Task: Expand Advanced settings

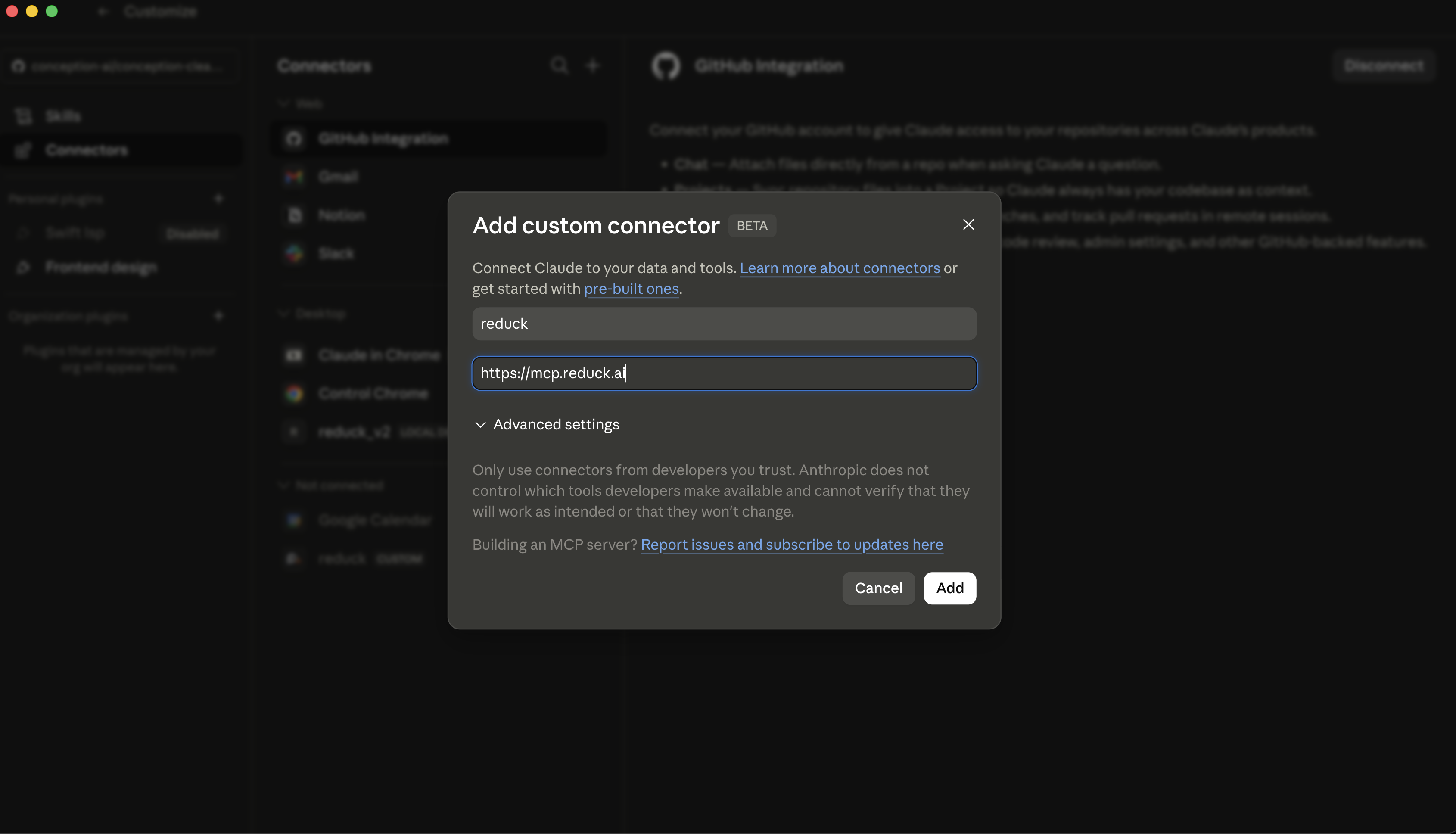Action: (x=547, y=424)
